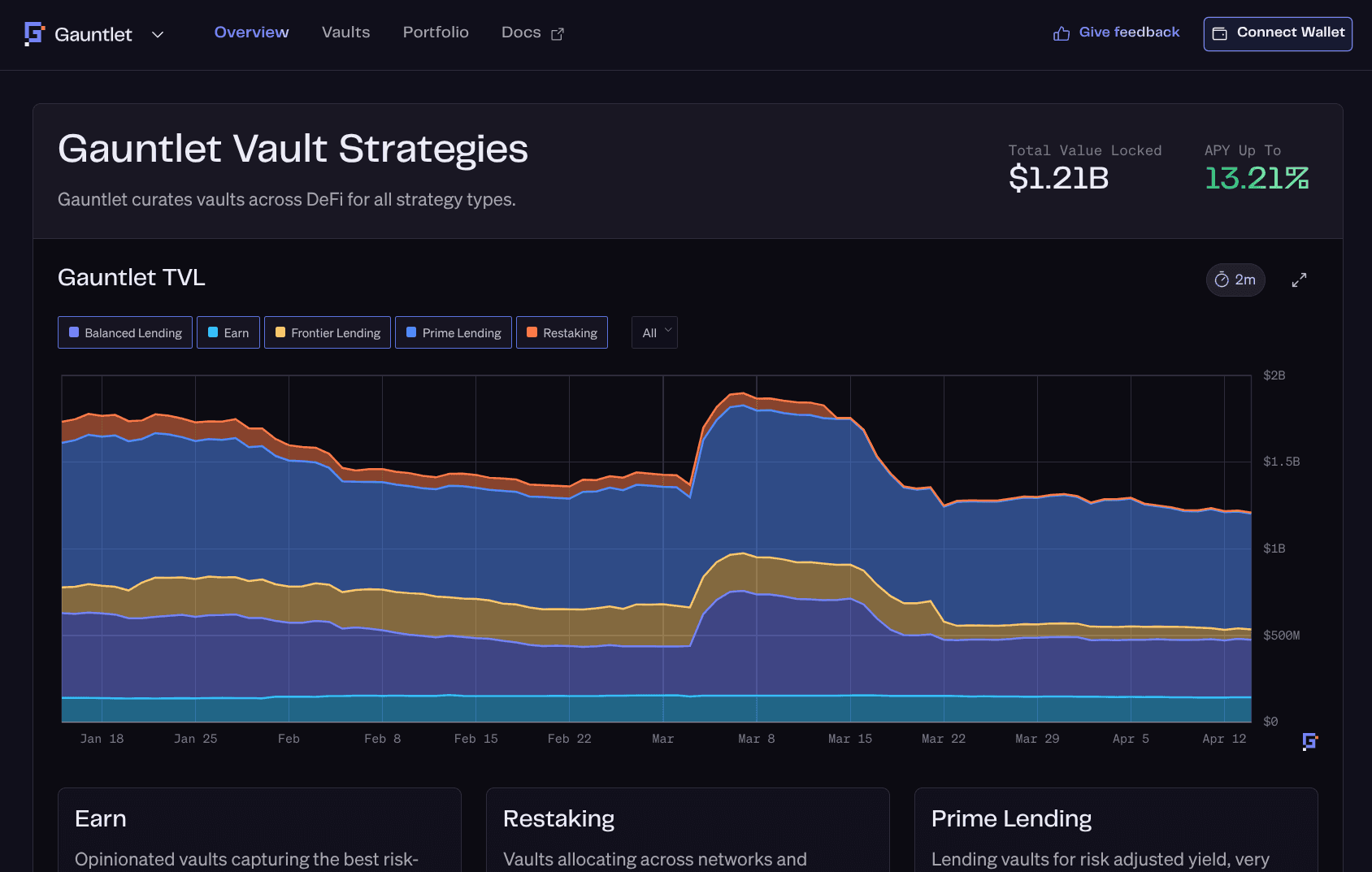Click the $500M axis label

1281,636
